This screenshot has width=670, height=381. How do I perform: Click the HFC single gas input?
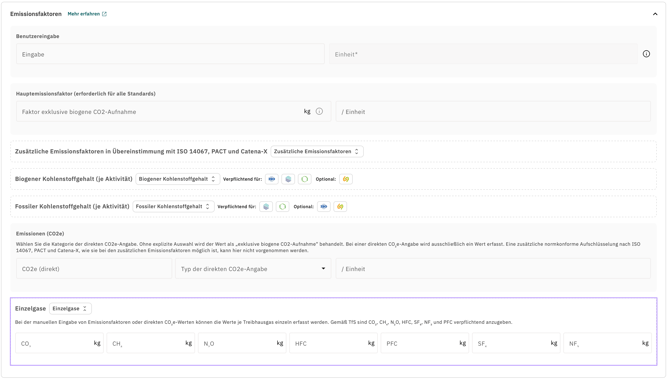[x=334, y=343]
